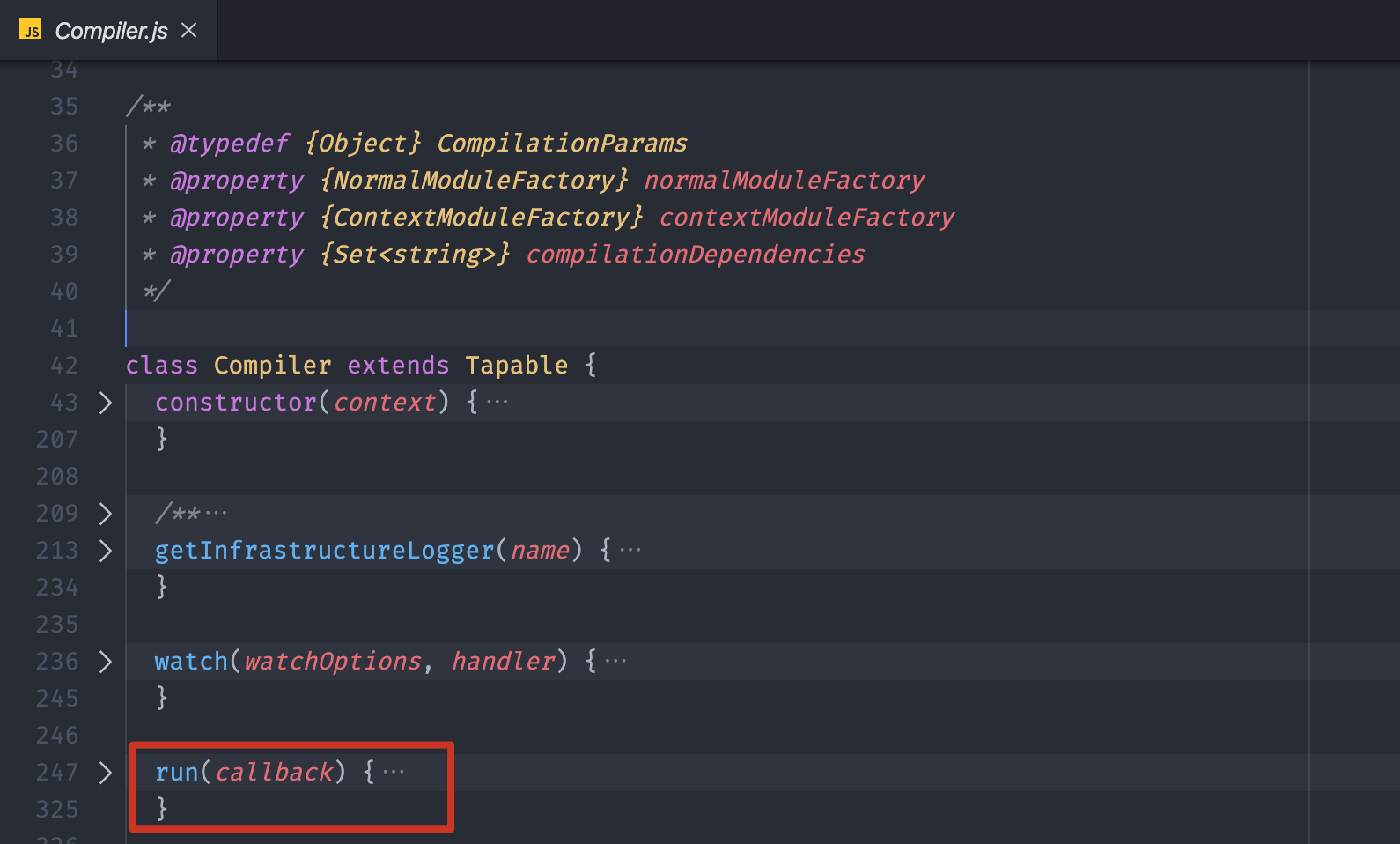Viewport: 1400px width, 844px height.
Task: Click the ellipsis after constructor(context) {
Action: 497,403
